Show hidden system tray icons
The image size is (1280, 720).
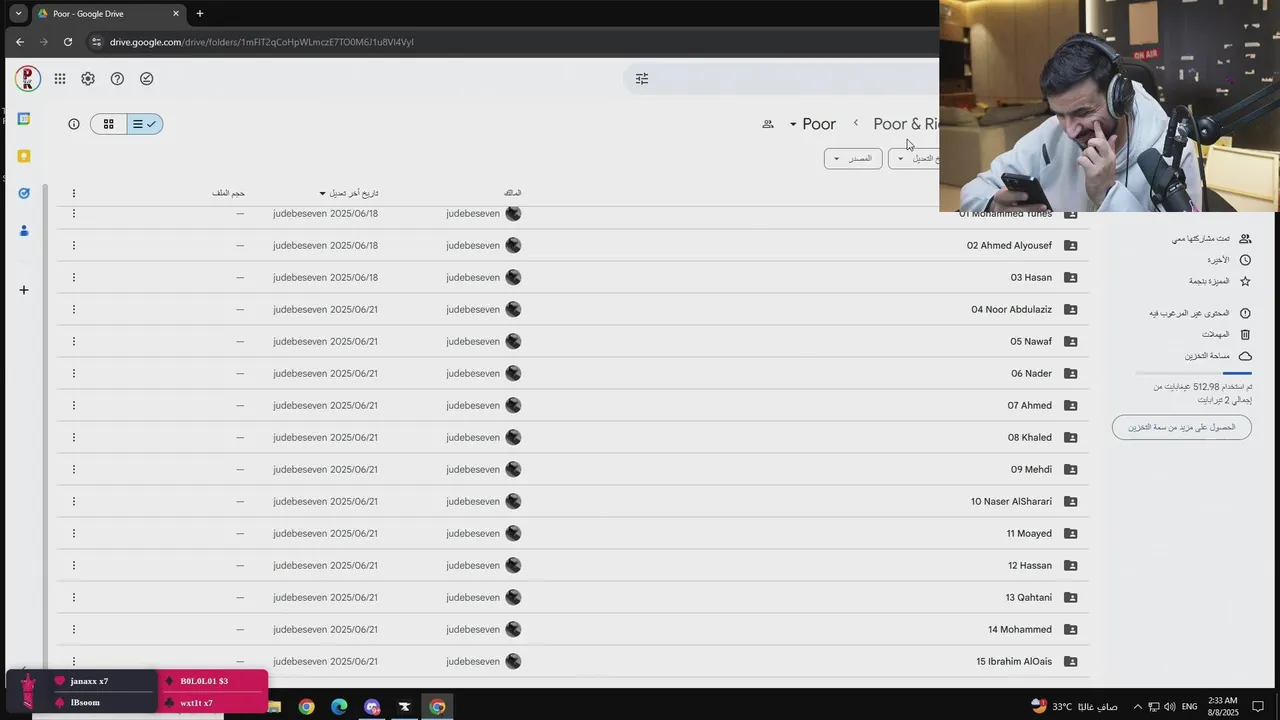[x=1137, y=707]
